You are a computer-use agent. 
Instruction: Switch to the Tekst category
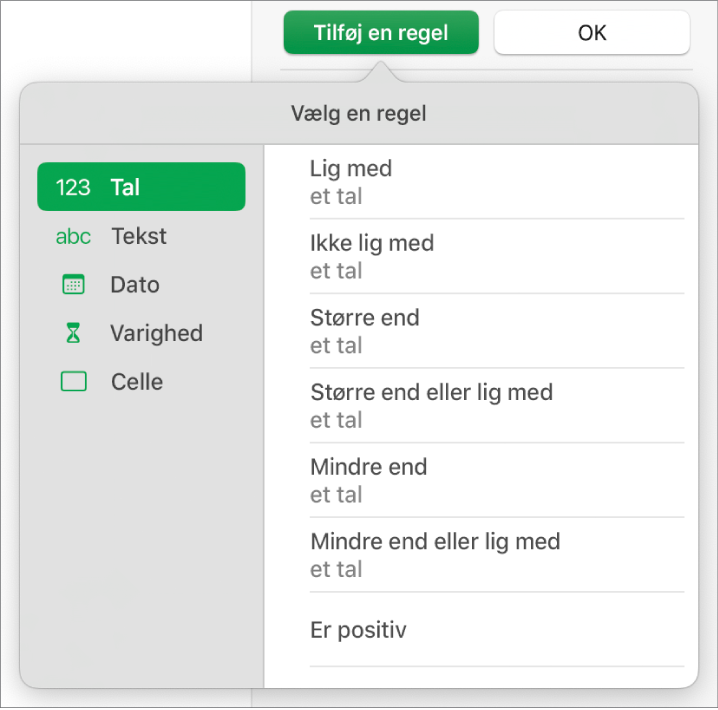click(x=139, y=237)
